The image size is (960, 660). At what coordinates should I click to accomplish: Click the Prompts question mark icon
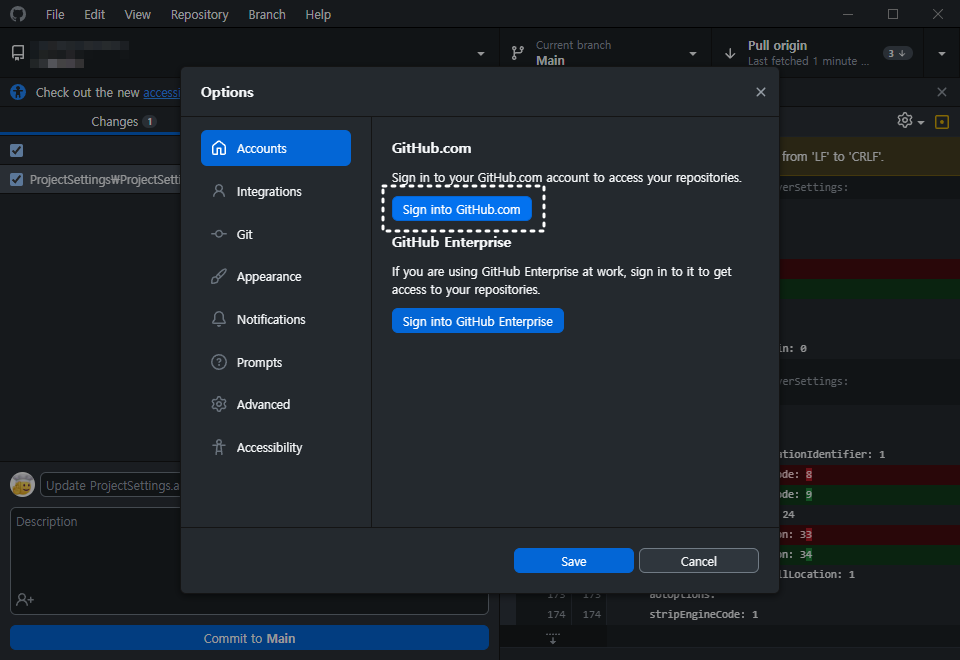coord(219,362)
